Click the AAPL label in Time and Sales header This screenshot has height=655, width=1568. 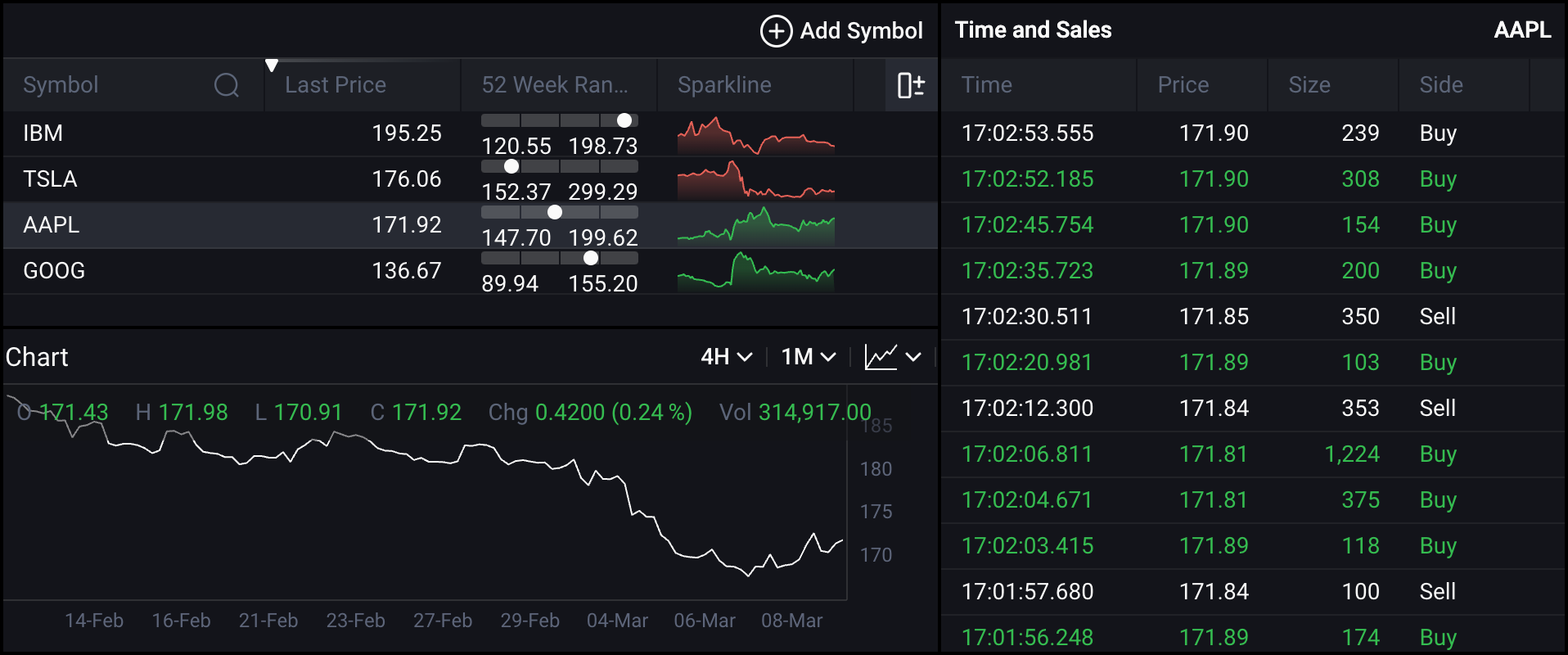tap(1522, 30)
